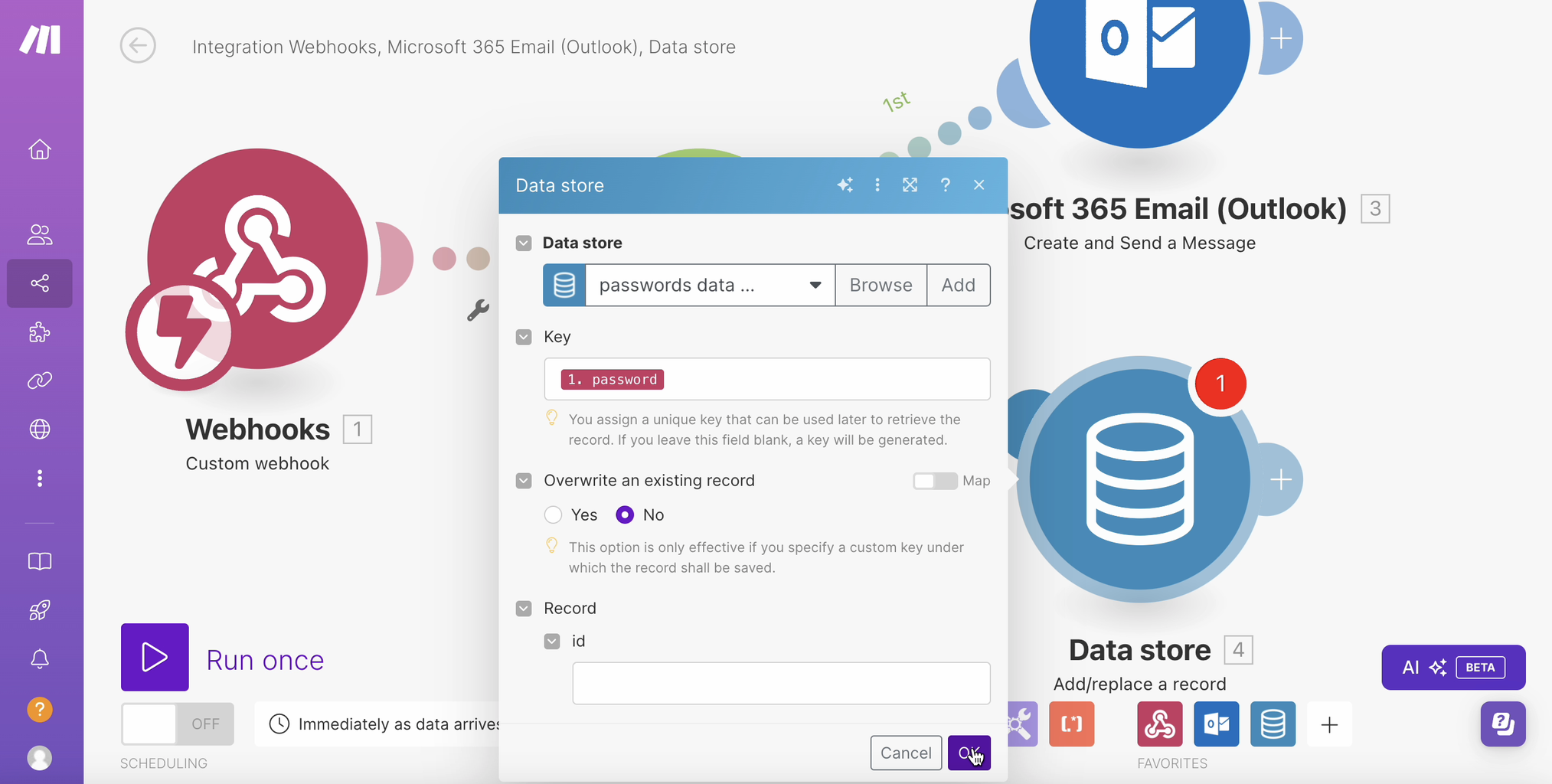Viewport: 1552px width, 784px height.
Task: Click the scenario title text
Action: coord(464,47)
